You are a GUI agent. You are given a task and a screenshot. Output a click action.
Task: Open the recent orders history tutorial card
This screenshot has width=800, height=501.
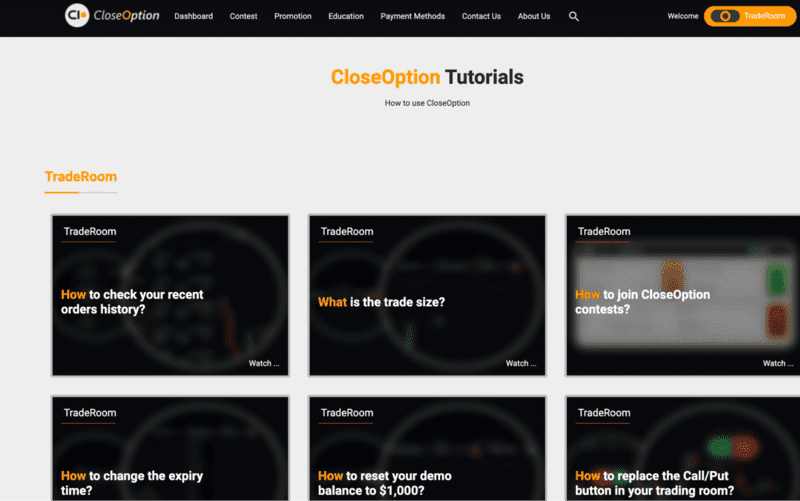click(x=170, y=295)
